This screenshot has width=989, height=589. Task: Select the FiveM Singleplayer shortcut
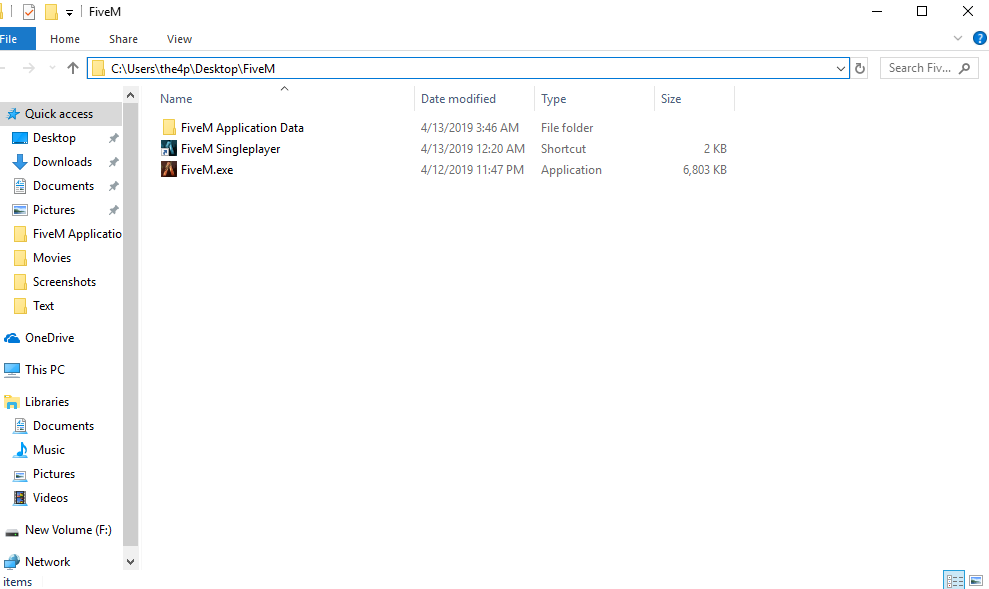point(230,149)
